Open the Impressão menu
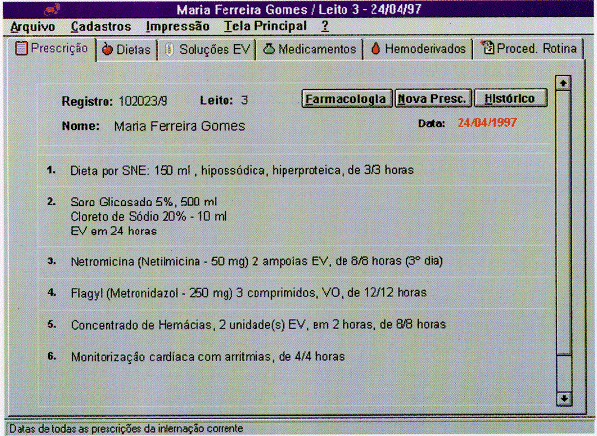This screenshot has width=597, height=436. pyautogui.click(x=177, y=27)
